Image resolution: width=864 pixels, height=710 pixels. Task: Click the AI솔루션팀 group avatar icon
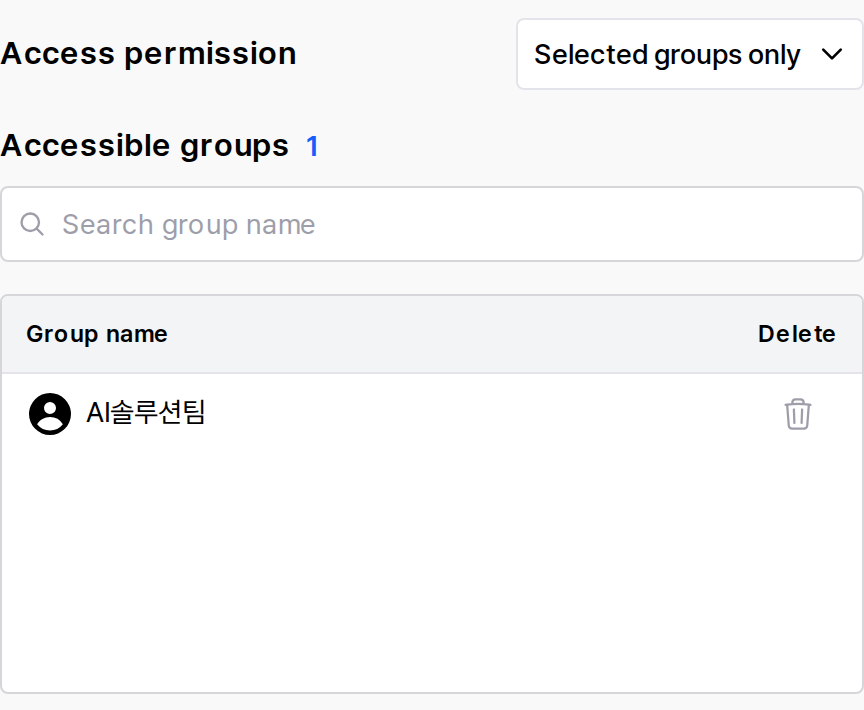tap(50, 414)
